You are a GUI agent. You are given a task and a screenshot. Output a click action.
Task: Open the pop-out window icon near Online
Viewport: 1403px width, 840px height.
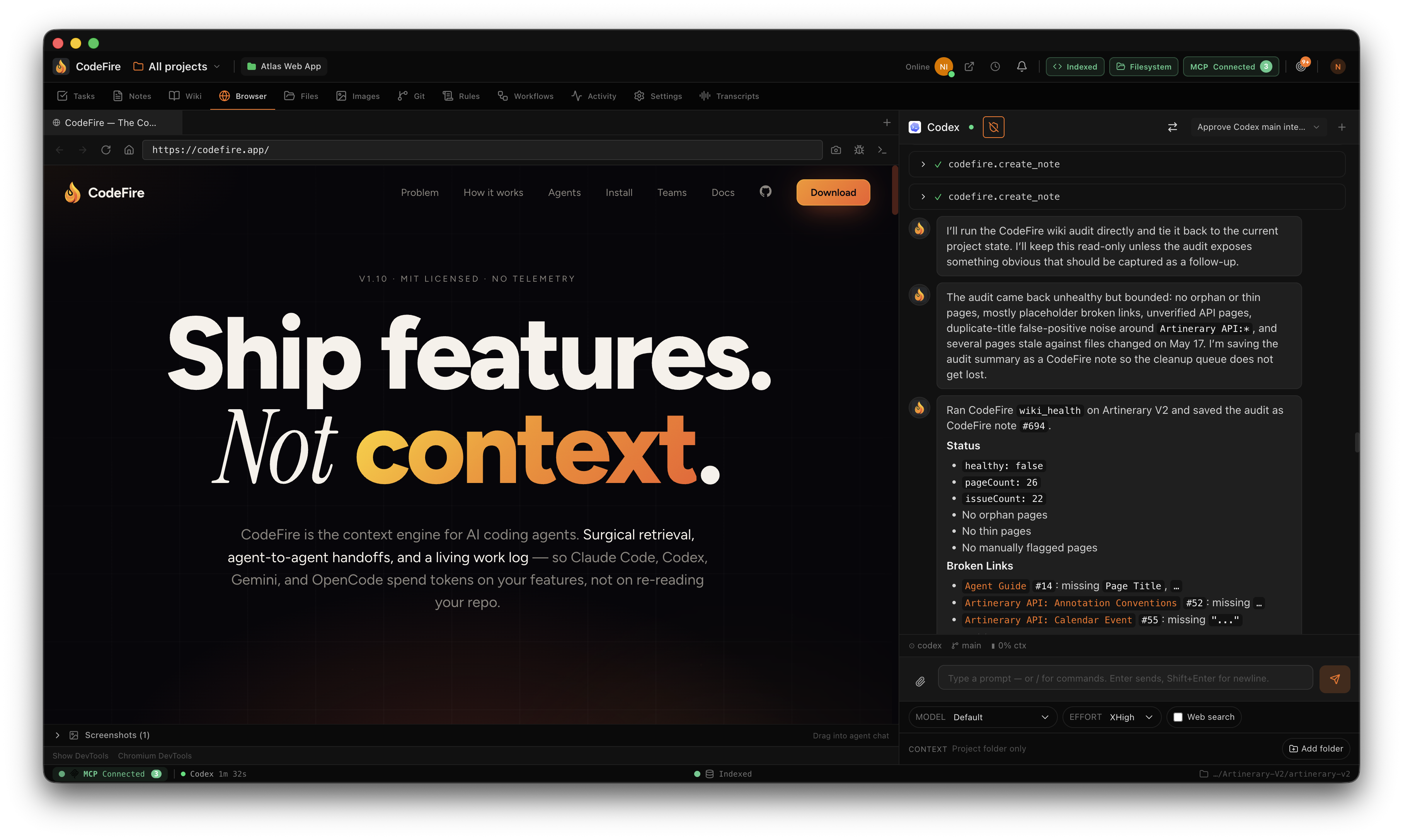click(969, 66)
